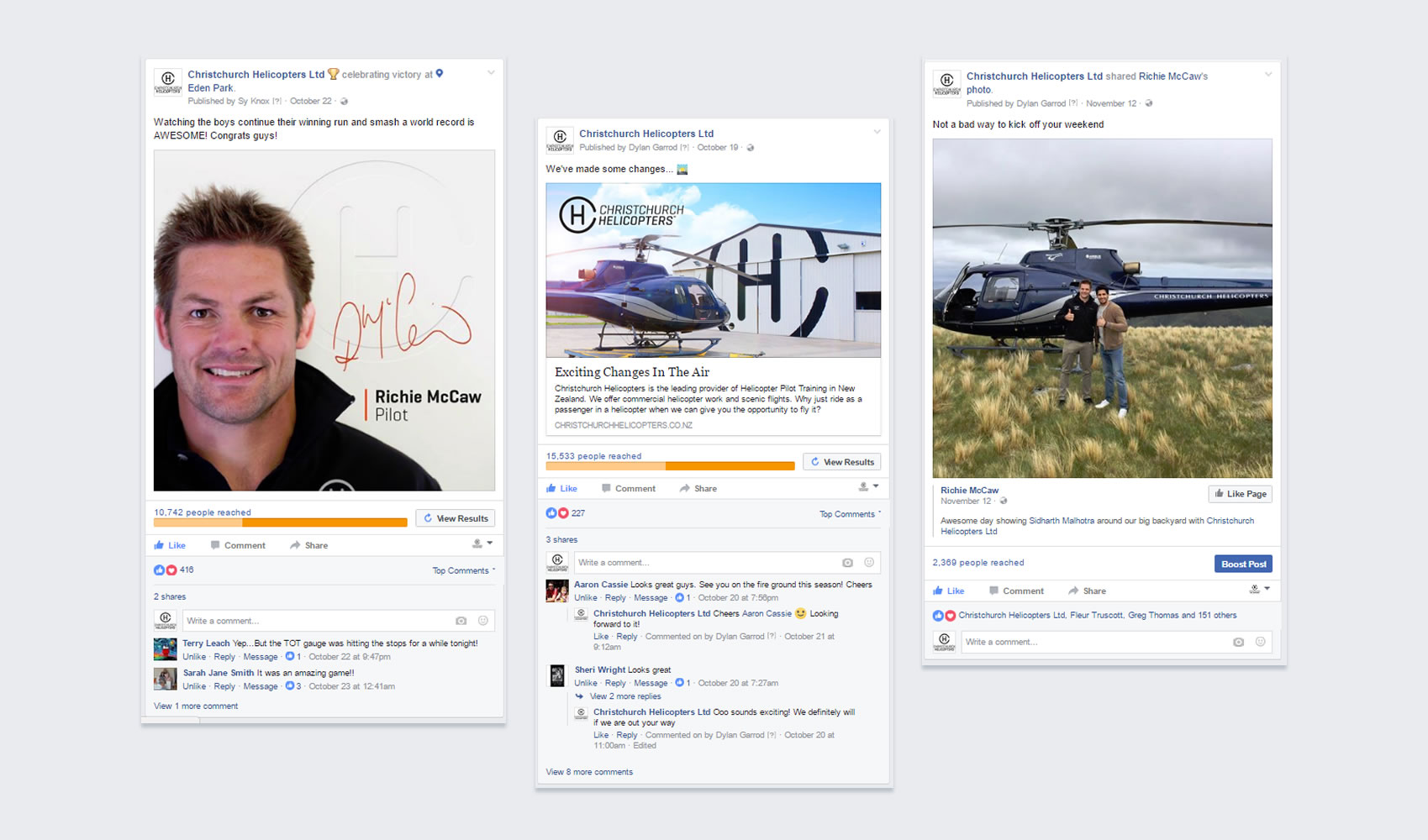Click the camera icon in Eden Park comment box
Viewport: 1428px width, 840px height.
point(461,621)
